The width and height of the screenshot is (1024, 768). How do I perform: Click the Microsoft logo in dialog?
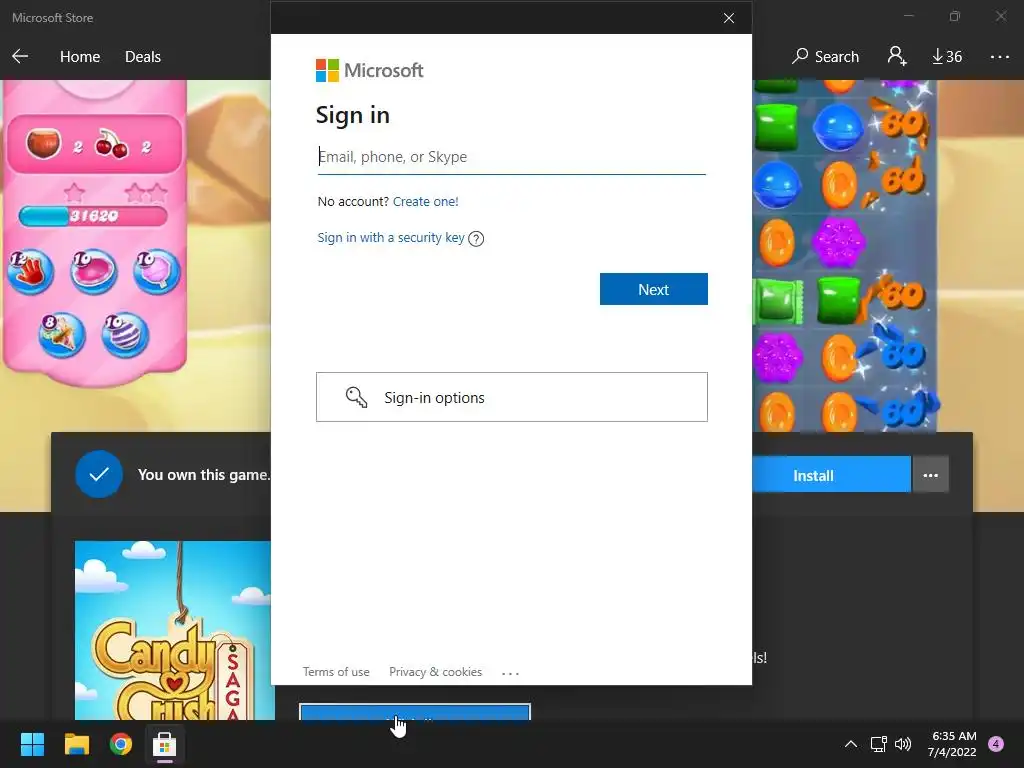[370, 71]
